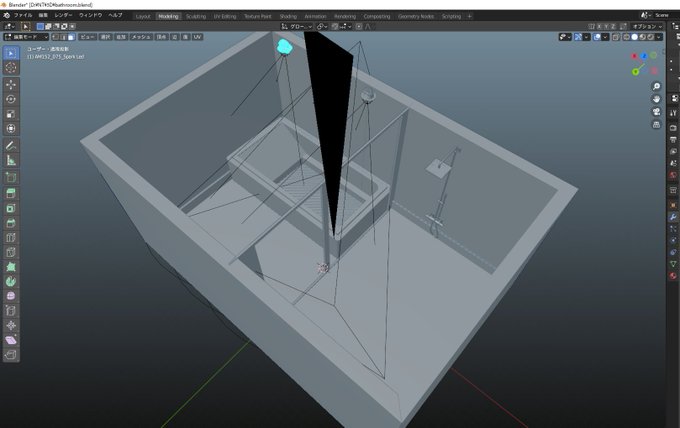Toggle X axis mesh mirror
680x428 pixels.
tap(598, 26)
